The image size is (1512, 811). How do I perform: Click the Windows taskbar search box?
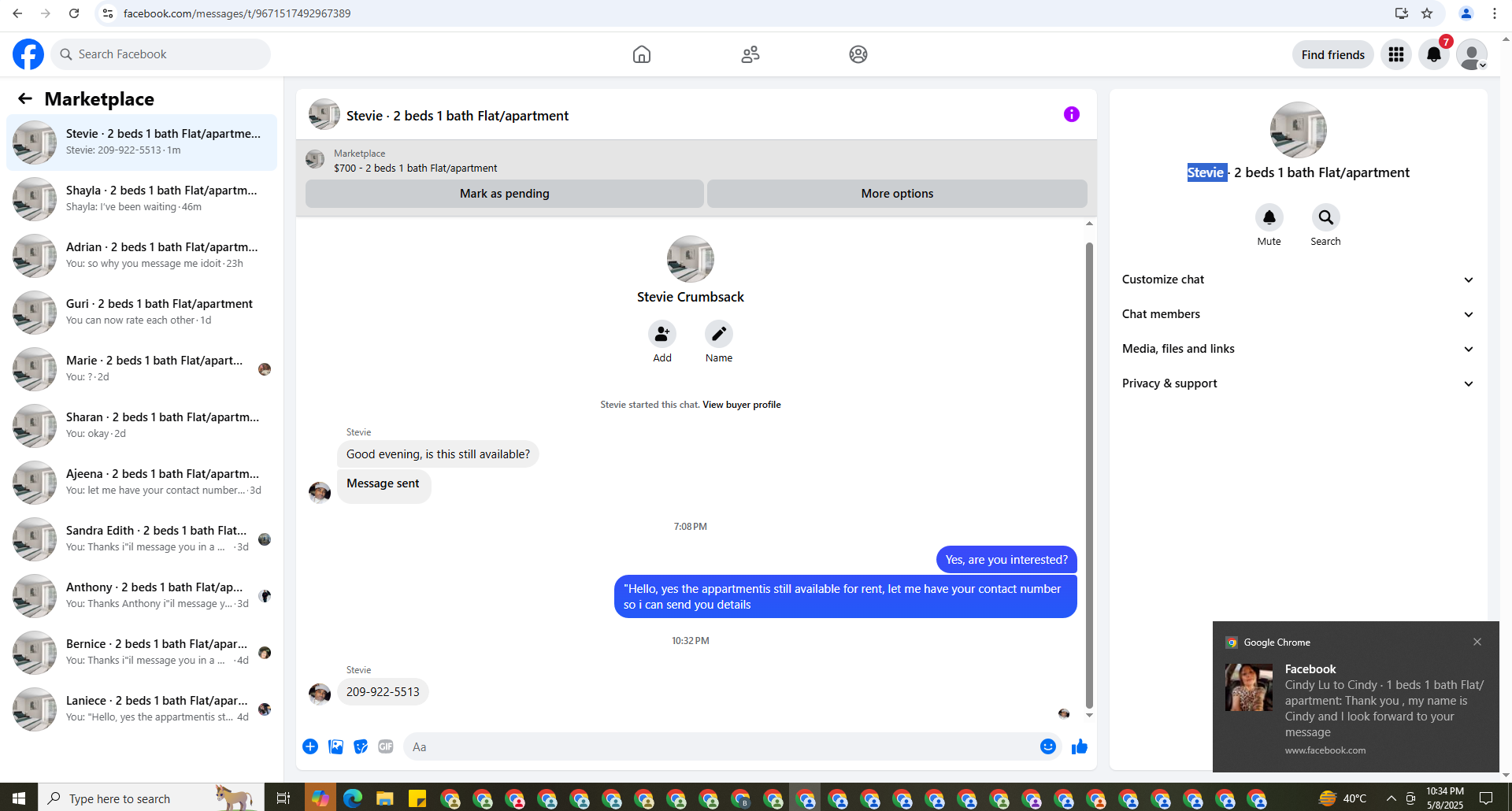[x=150, y=798]
